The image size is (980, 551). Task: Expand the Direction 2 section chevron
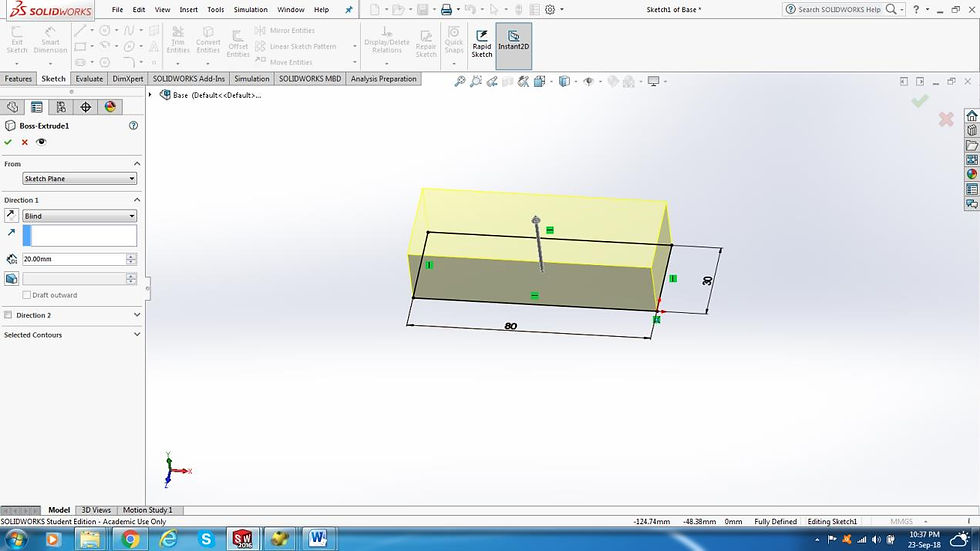coord(137,315)
